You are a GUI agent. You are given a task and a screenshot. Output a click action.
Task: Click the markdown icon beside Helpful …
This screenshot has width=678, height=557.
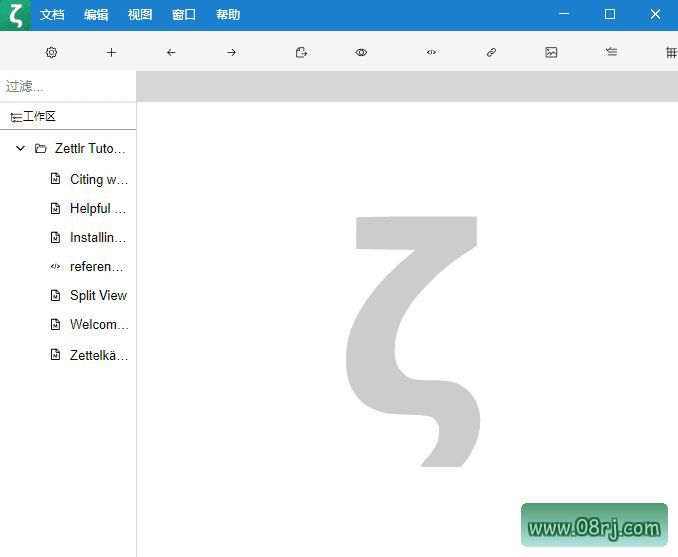click(x=55, y=208)
